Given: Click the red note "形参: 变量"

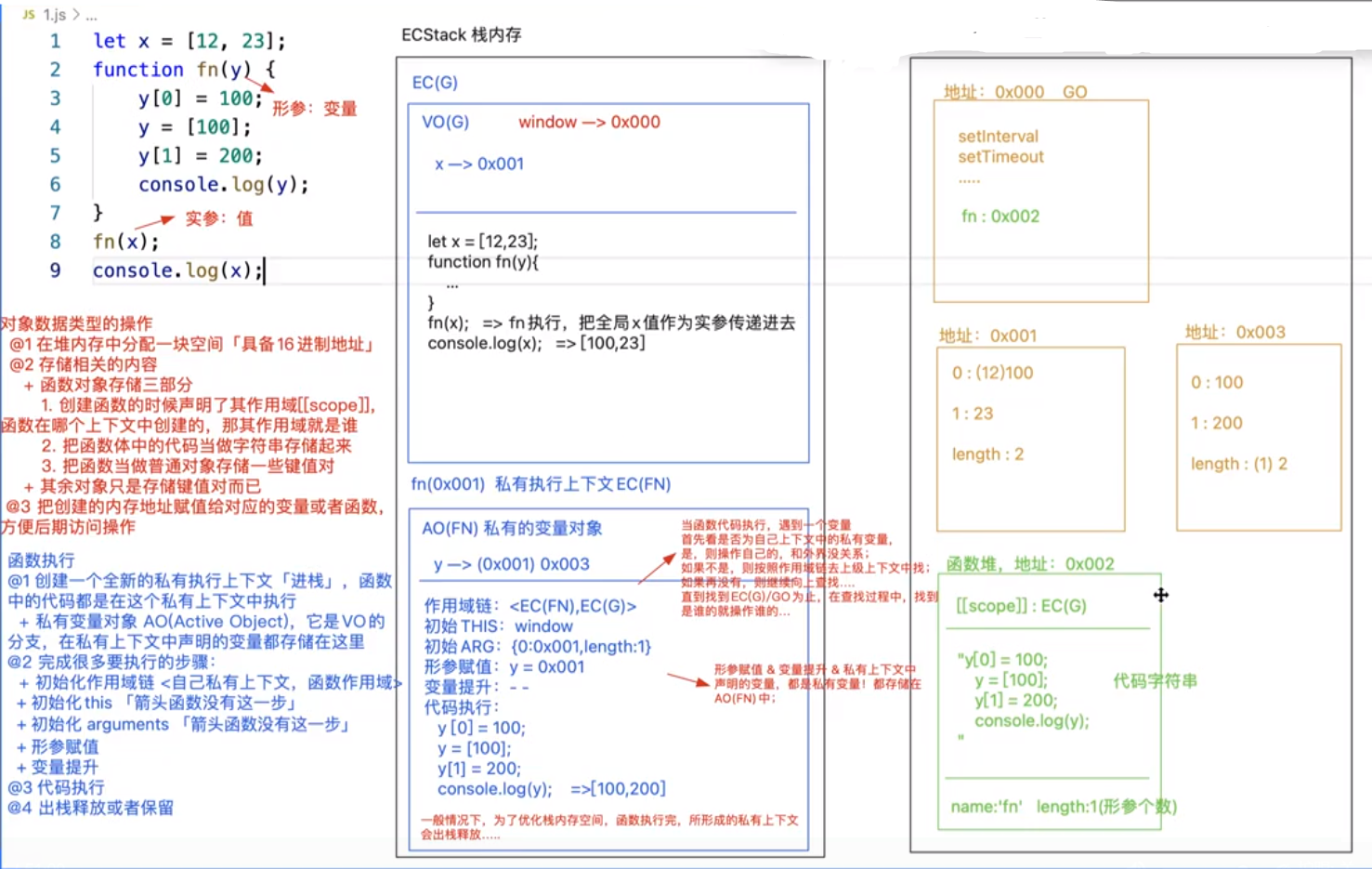Looking at the screenshot, I should pos(314,109).
